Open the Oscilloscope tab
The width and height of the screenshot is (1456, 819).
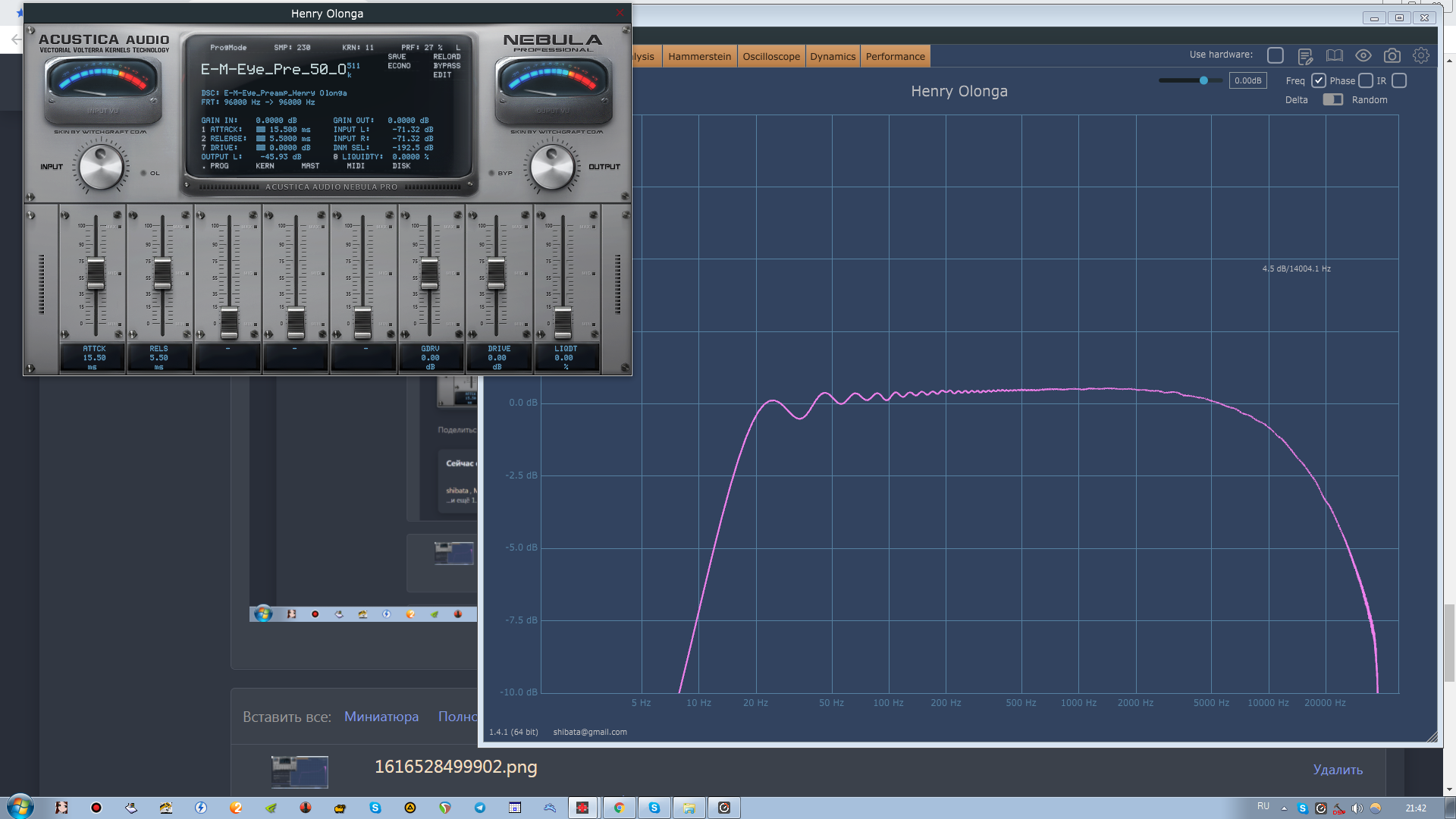tap(770, 57)
